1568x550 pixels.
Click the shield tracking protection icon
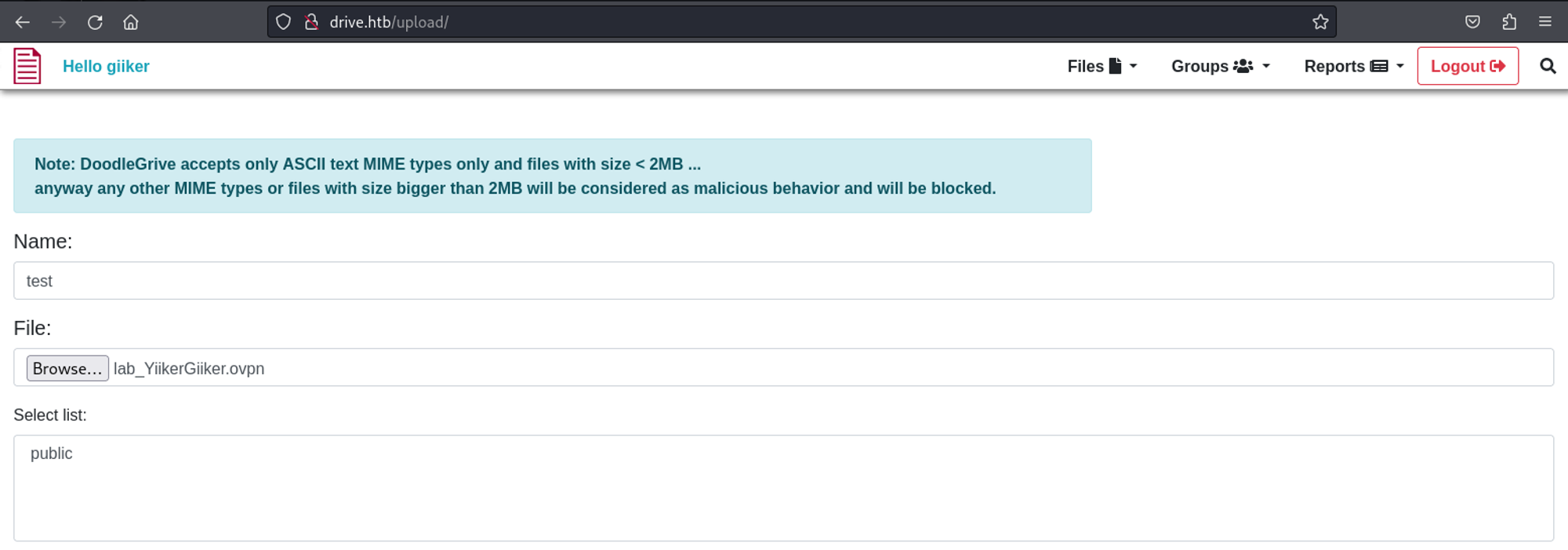(x=284, y=22)
